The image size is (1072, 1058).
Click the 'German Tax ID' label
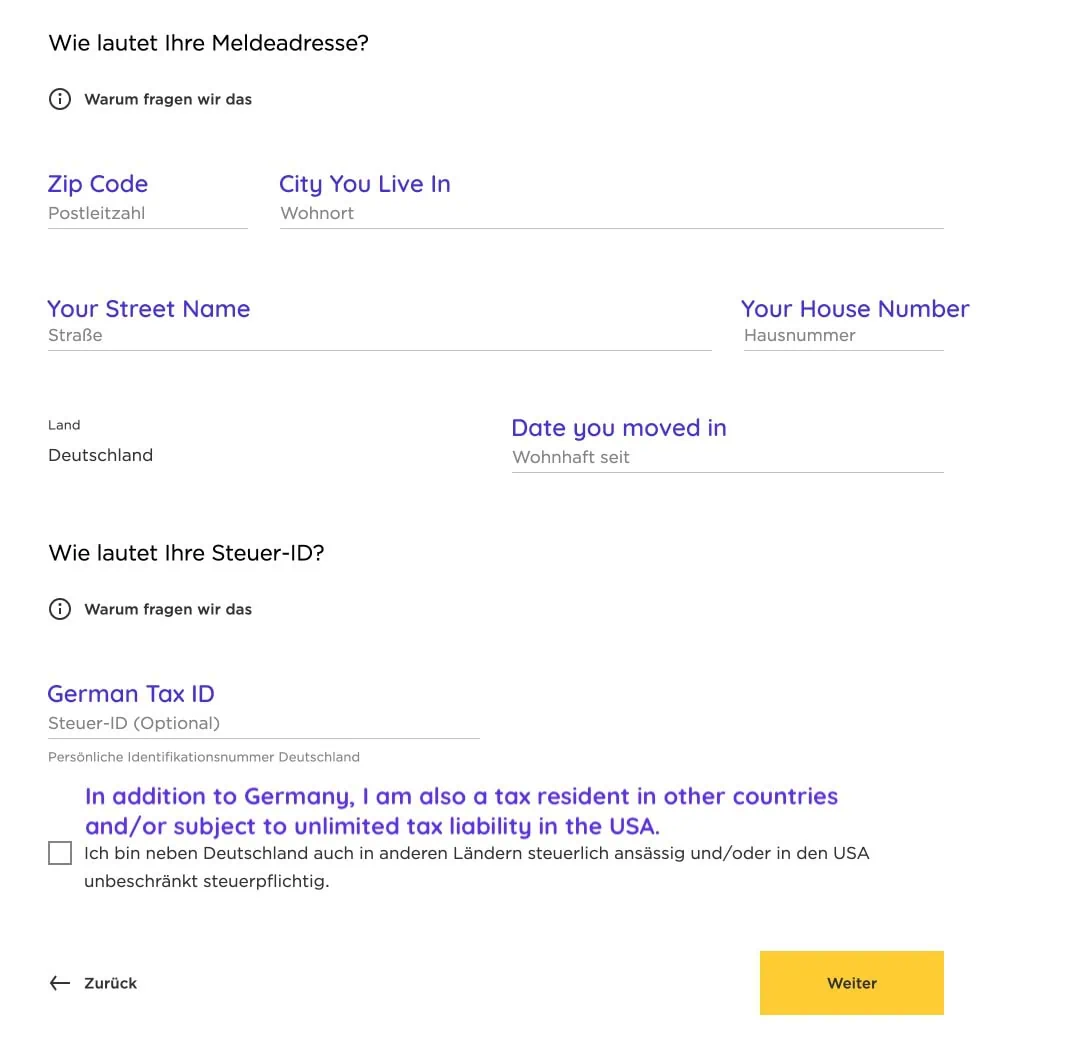click(131, 693)
